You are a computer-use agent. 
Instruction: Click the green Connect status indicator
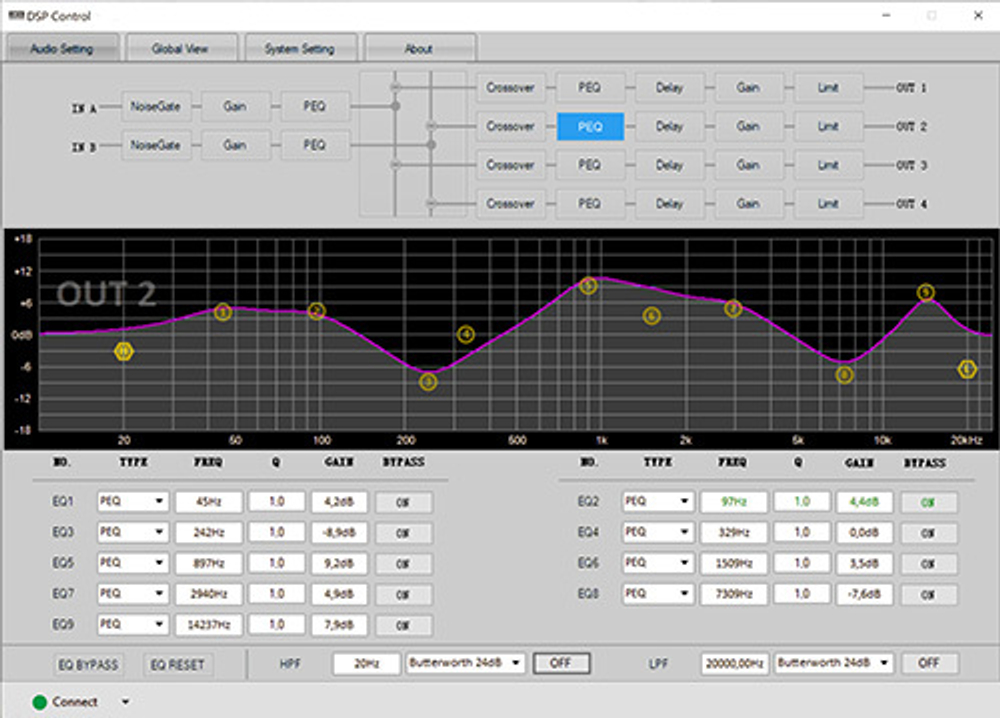tap(40, 702)
